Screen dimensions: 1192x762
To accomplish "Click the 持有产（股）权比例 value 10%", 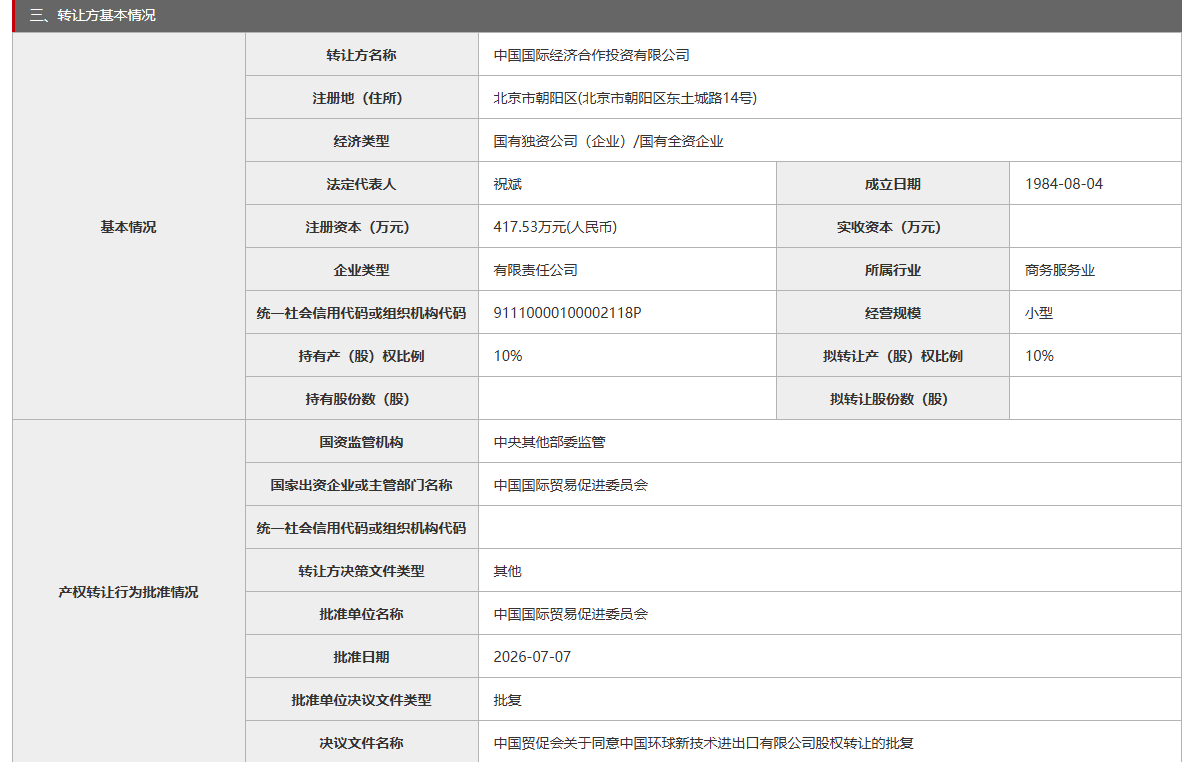I will click(x=508, y=356).
